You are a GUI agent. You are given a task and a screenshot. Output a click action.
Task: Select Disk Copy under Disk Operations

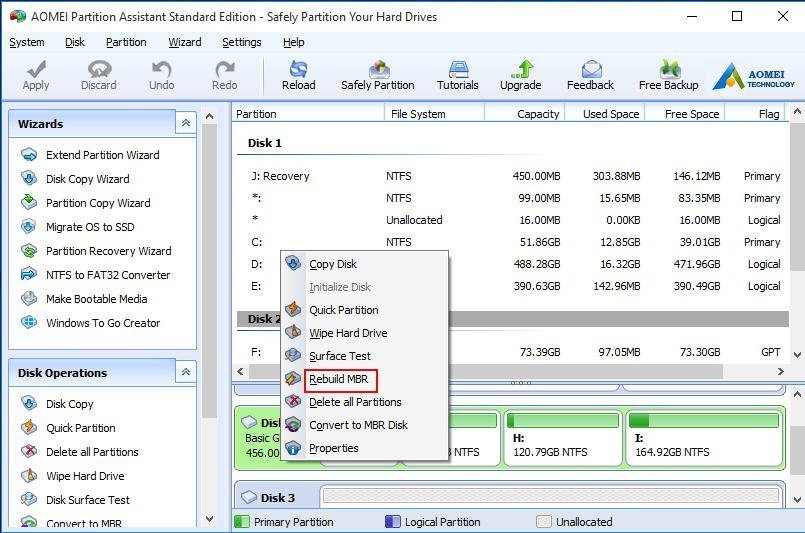(69, 404)
